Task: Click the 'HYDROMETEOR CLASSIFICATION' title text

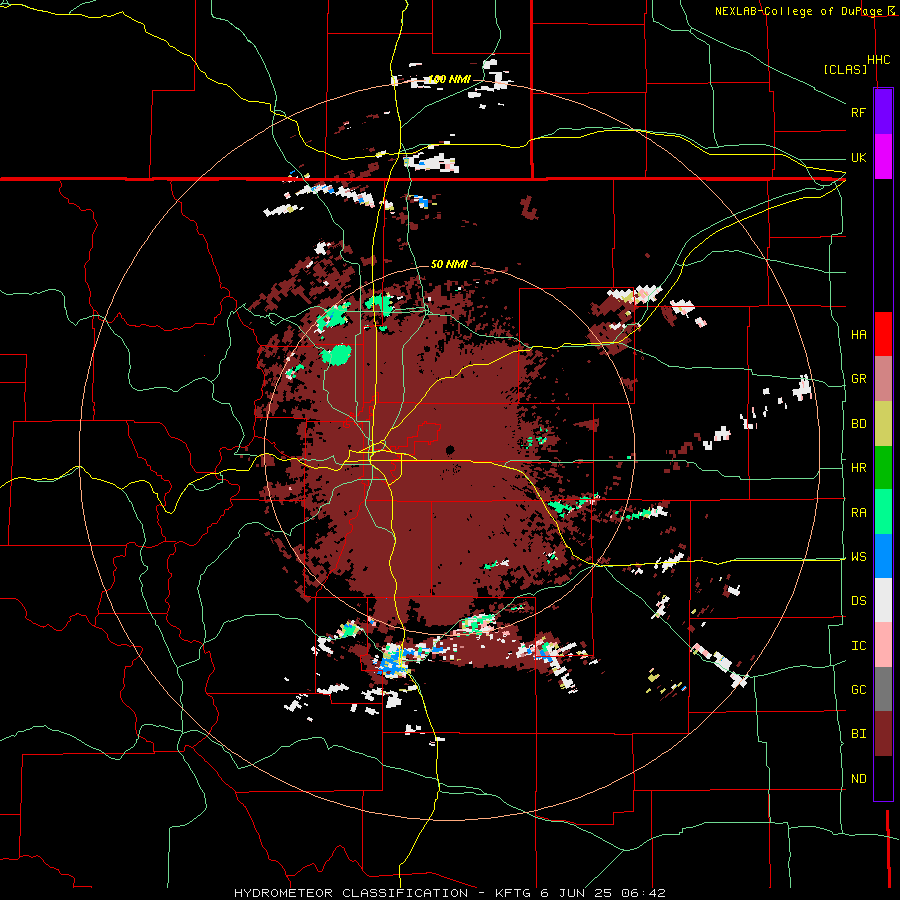Action: [351, 893]
